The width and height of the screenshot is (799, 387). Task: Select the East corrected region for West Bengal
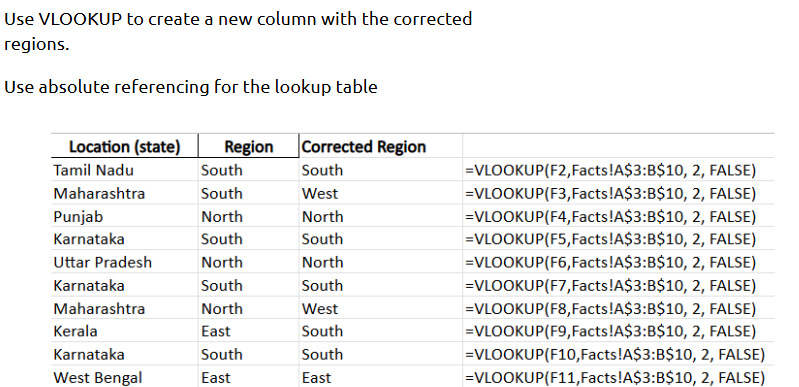381,377
